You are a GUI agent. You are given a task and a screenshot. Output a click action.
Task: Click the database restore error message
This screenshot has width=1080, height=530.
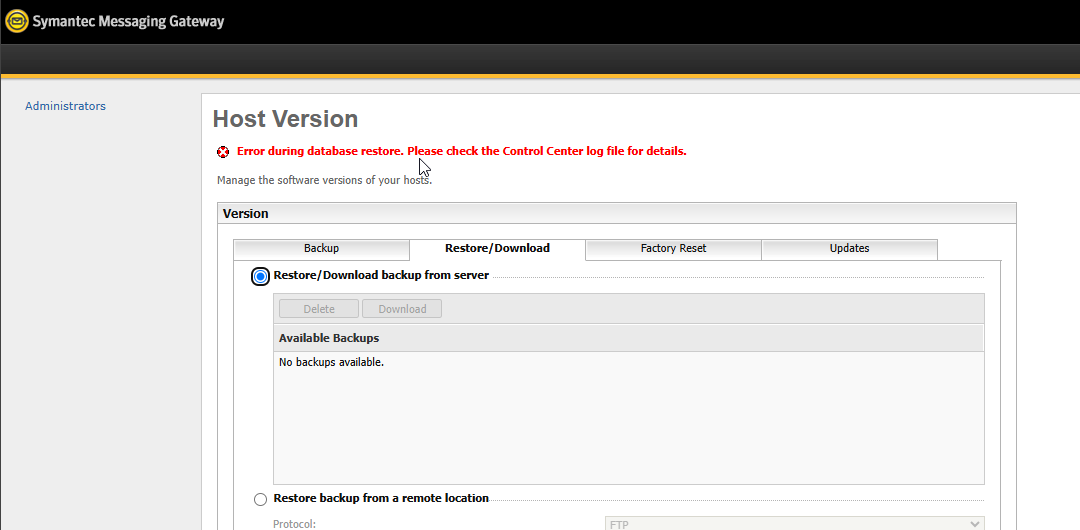[461, 151]
